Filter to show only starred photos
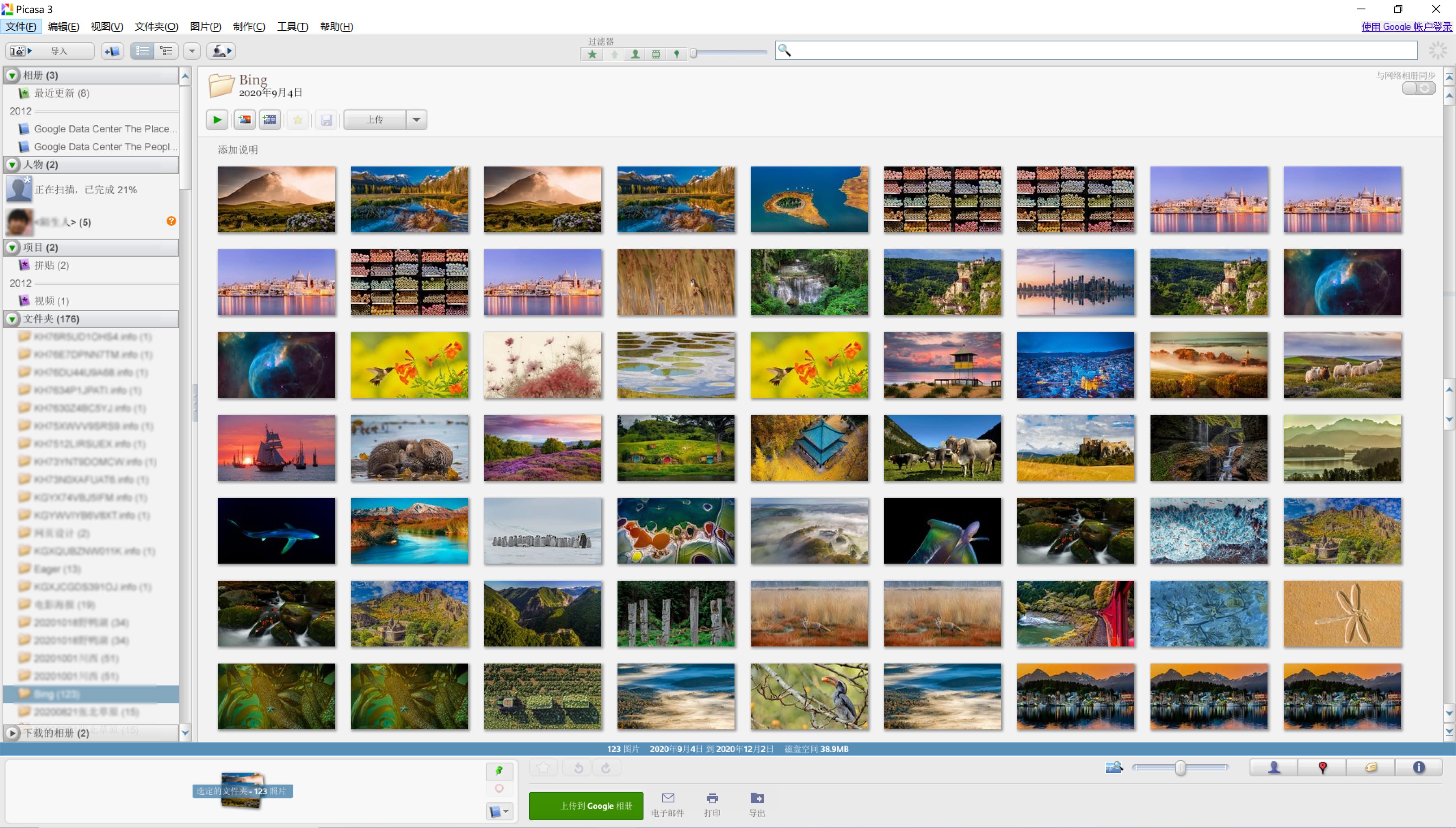Viewport: 1456px width, 828px height. click(x=591, y=54)
